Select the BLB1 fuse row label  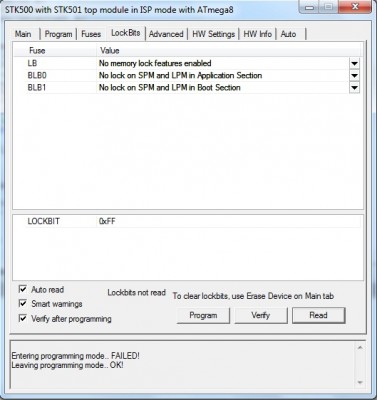pos(37,88)
